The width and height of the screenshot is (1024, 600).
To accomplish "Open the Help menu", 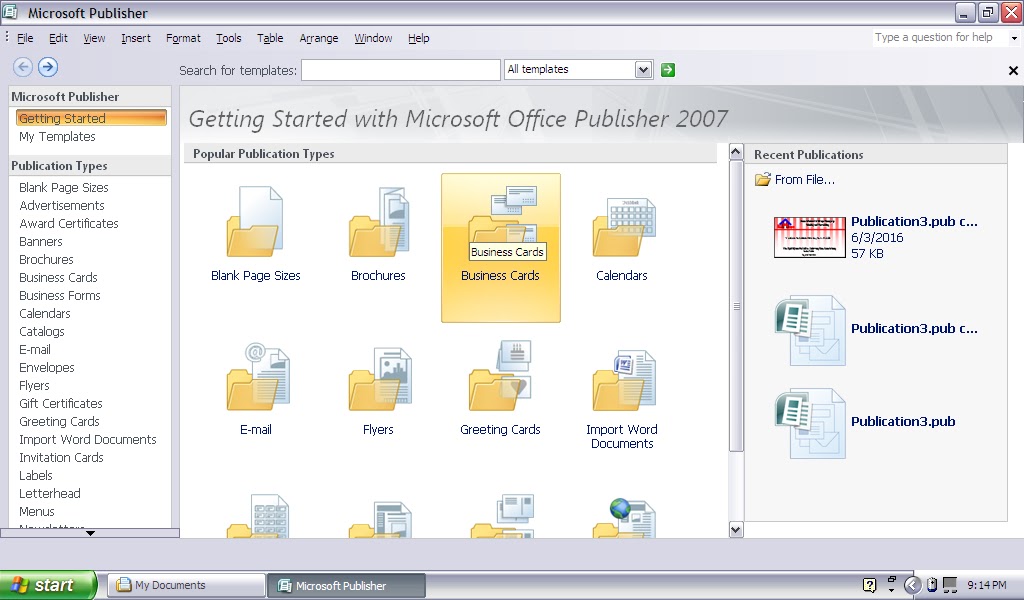I will [419, 38].
